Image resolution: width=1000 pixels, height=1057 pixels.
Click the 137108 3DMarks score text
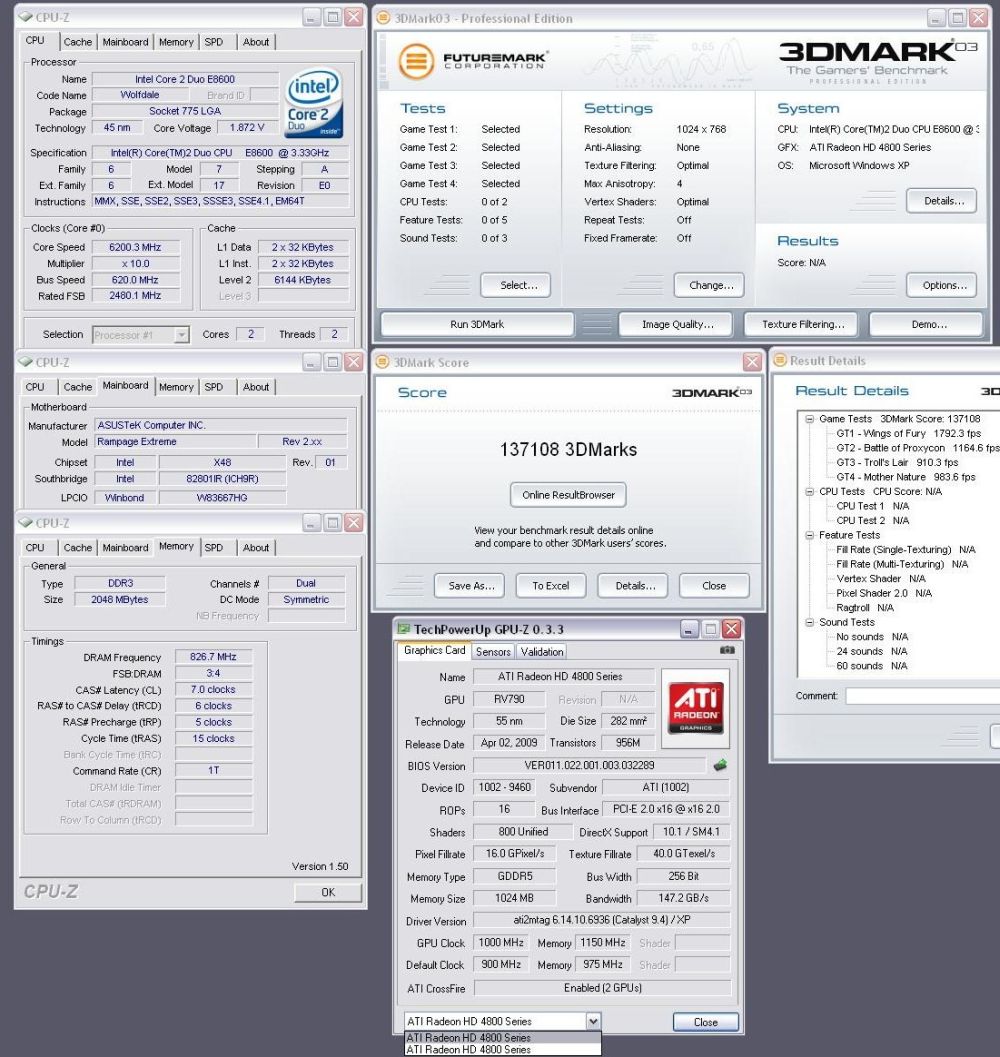coord(568,450)
